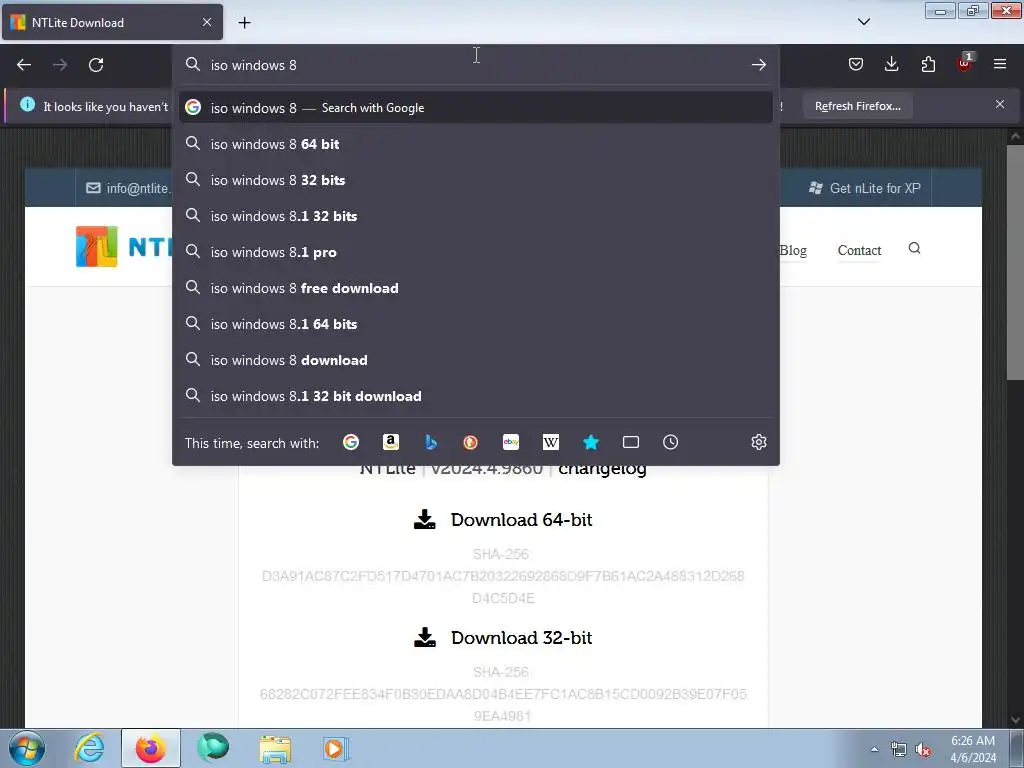The image size is (1024, 768).
Task: Click inside the address bar text field
Action: pos(477,65)
